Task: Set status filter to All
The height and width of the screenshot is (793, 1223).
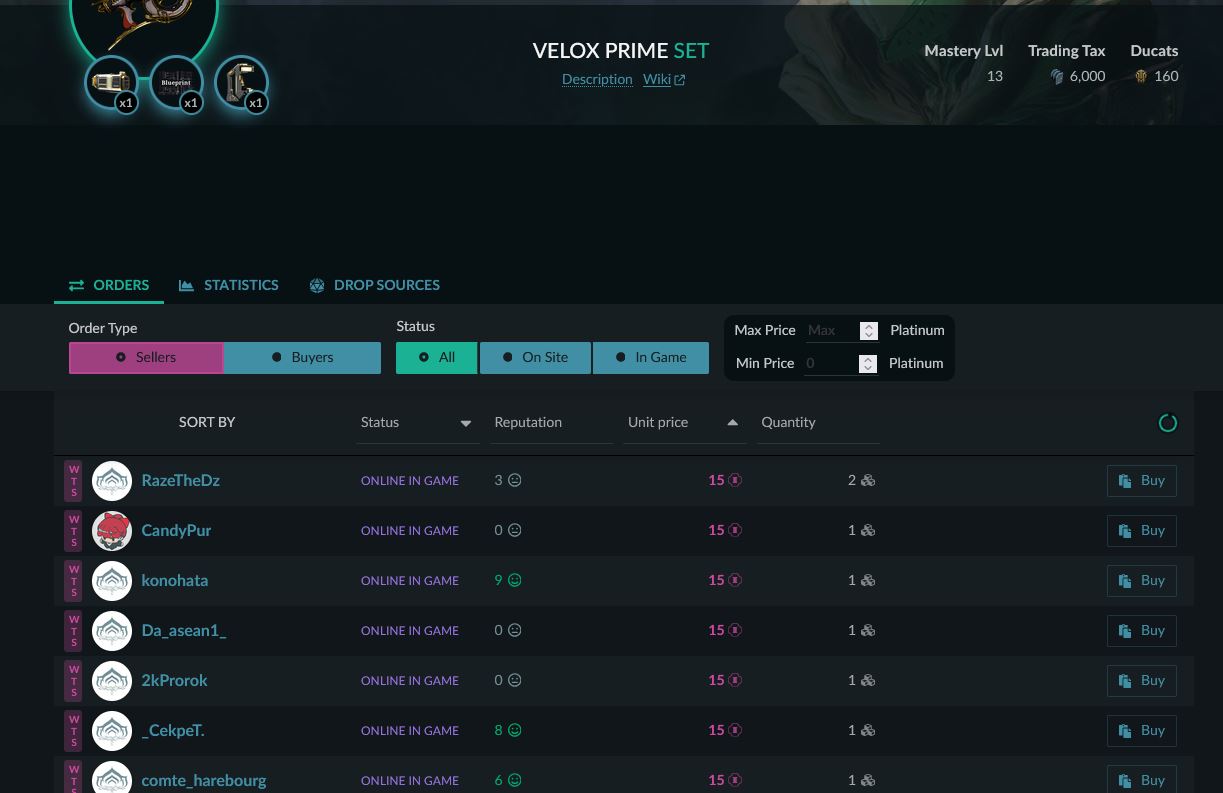Action: [x=436, y=358]
